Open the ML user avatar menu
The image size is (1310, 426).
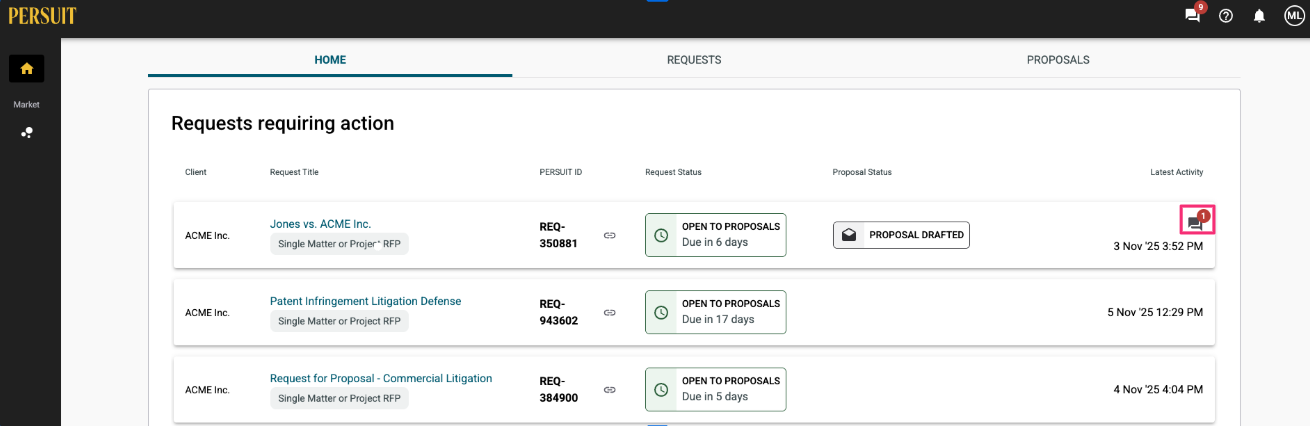(x=1293, y=15)
